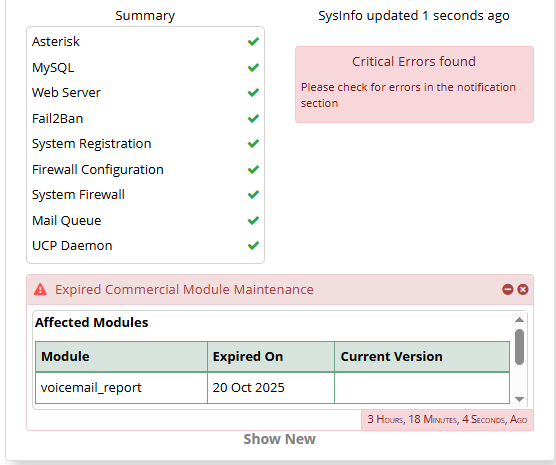Click the Asterisk service label
Image resolution: width=556 pixels, height=465 pixels.
[56, 41]
